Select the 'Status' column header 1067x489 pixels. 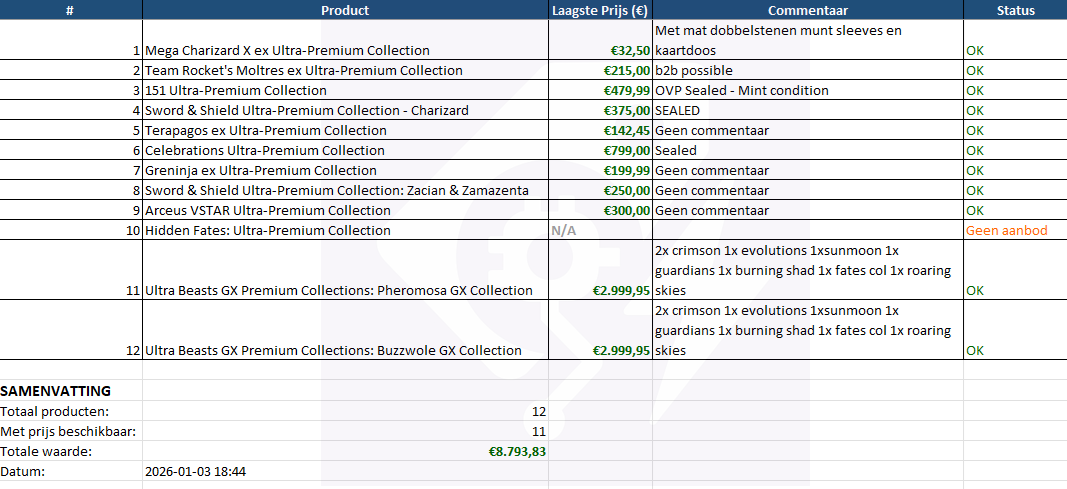coord(1015,10)
